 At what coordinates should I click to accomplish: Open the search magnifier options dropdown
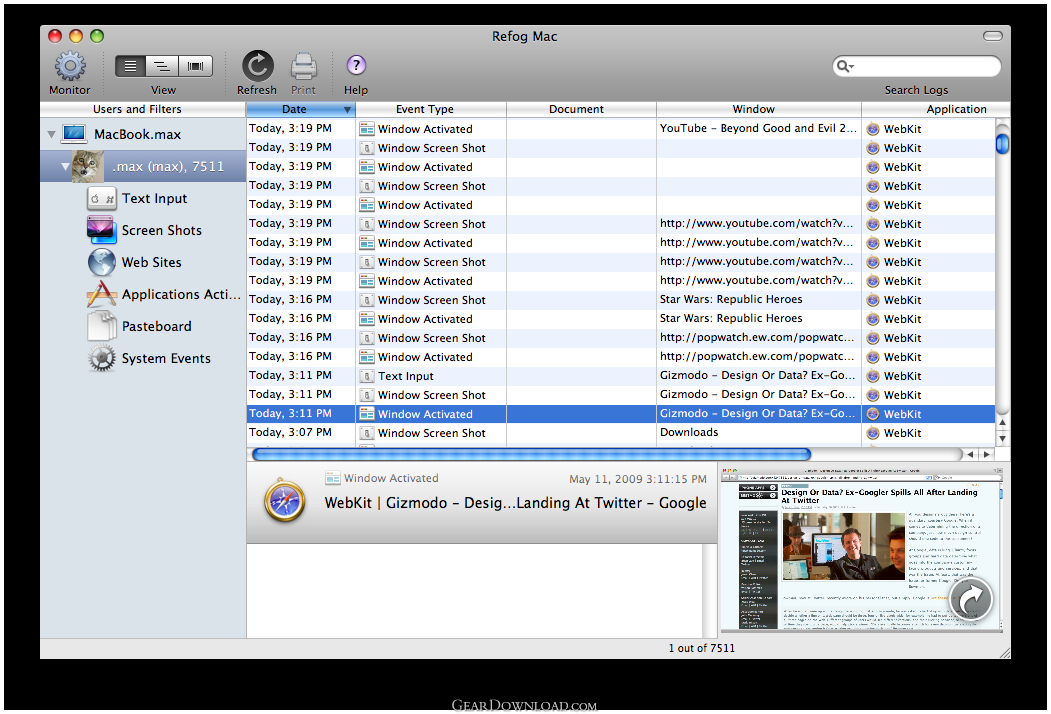845,66
